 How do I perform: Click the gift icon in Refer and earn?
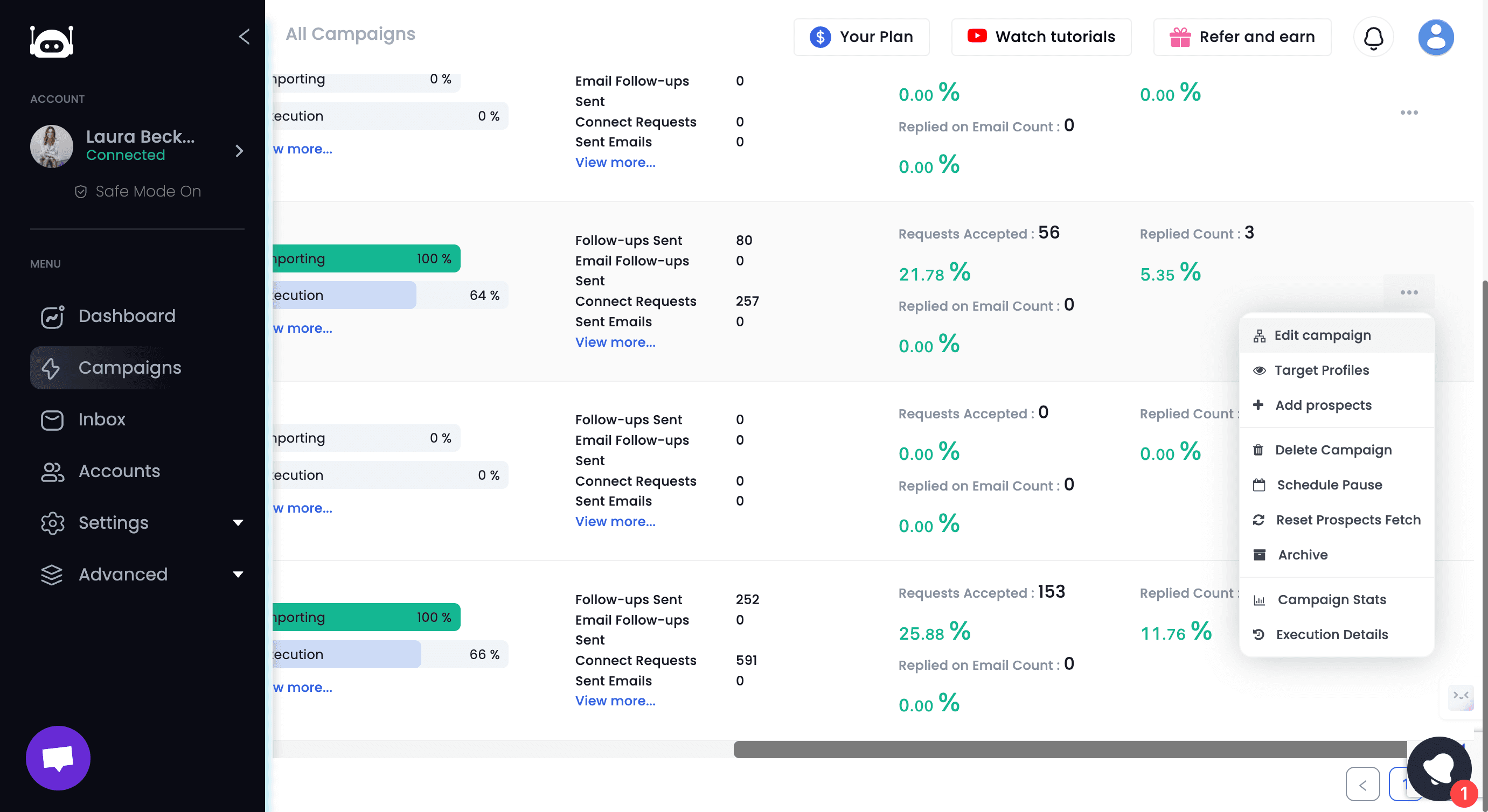[1180, 37]
